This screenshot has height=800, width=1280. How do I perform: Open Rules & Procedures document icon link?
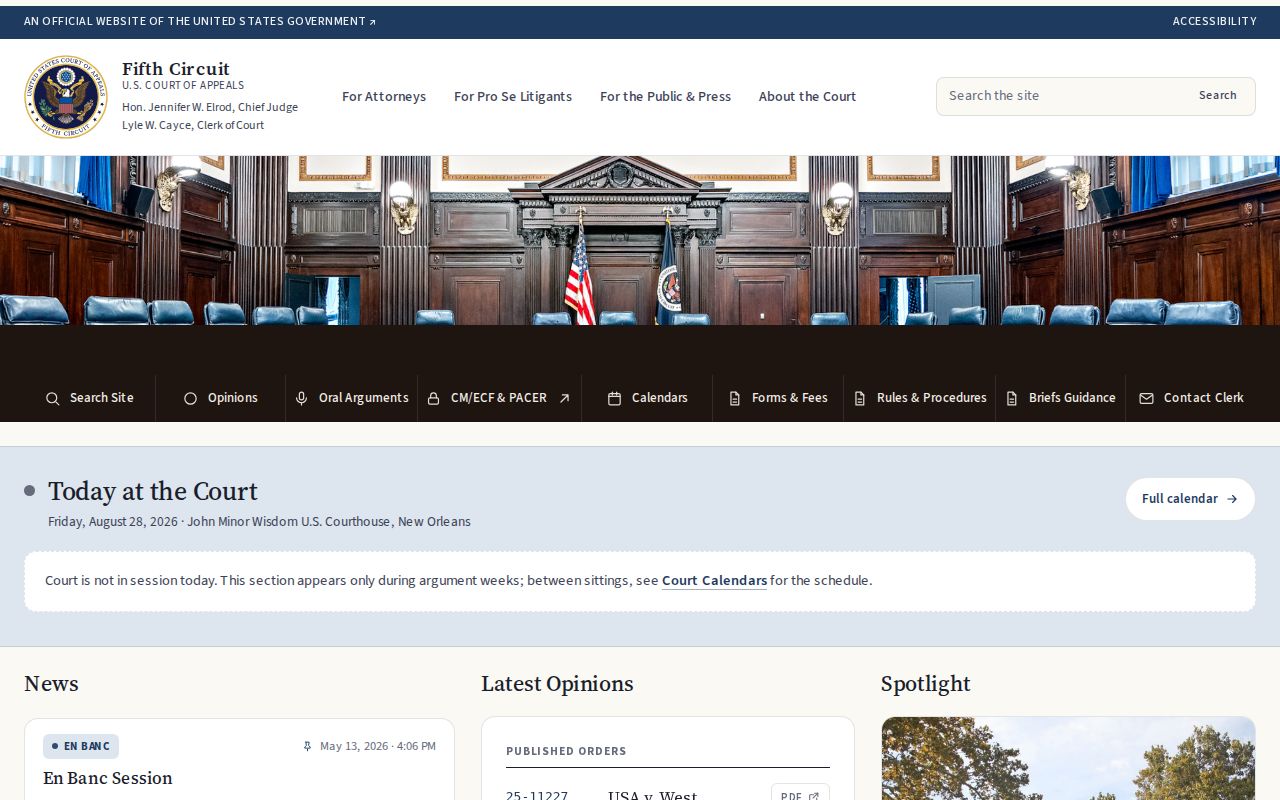tap(859, 398)
